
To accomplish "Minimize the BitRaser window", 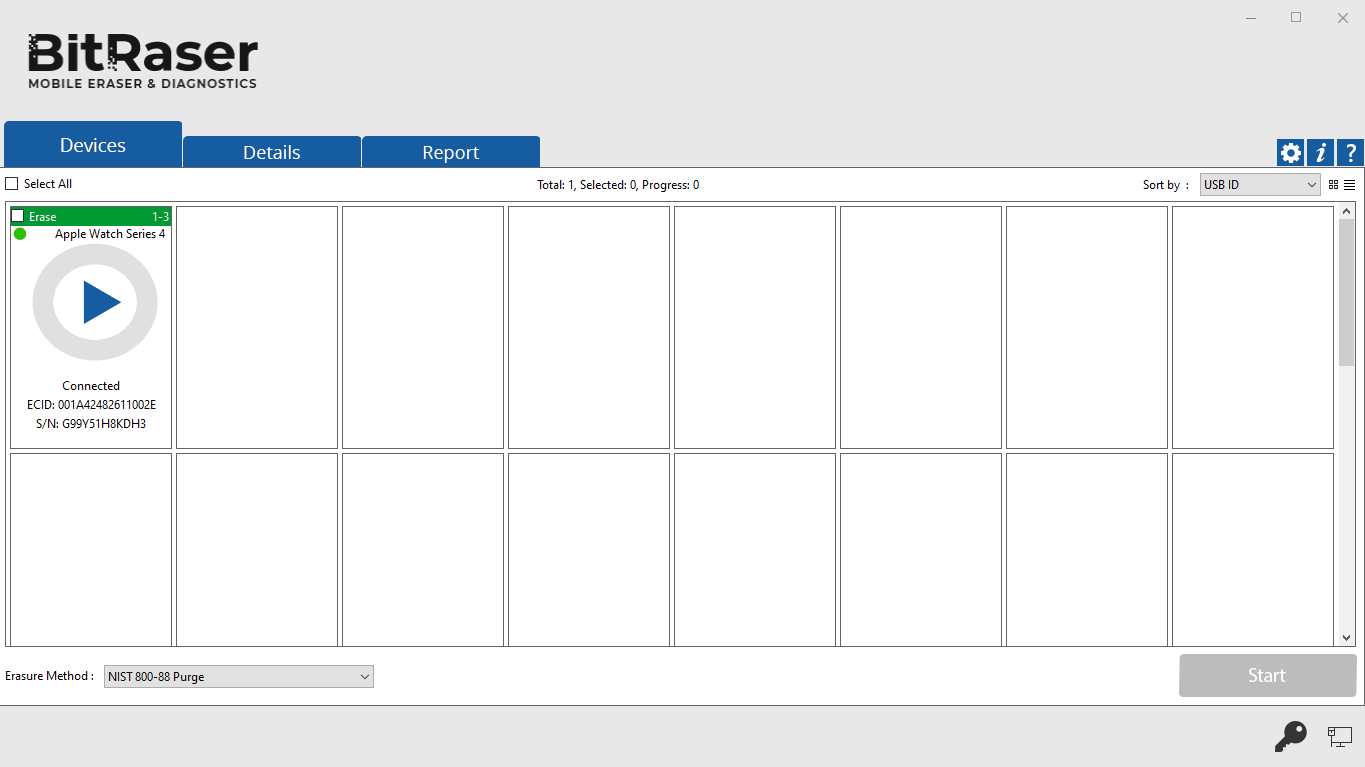I will click(1251, 17).
